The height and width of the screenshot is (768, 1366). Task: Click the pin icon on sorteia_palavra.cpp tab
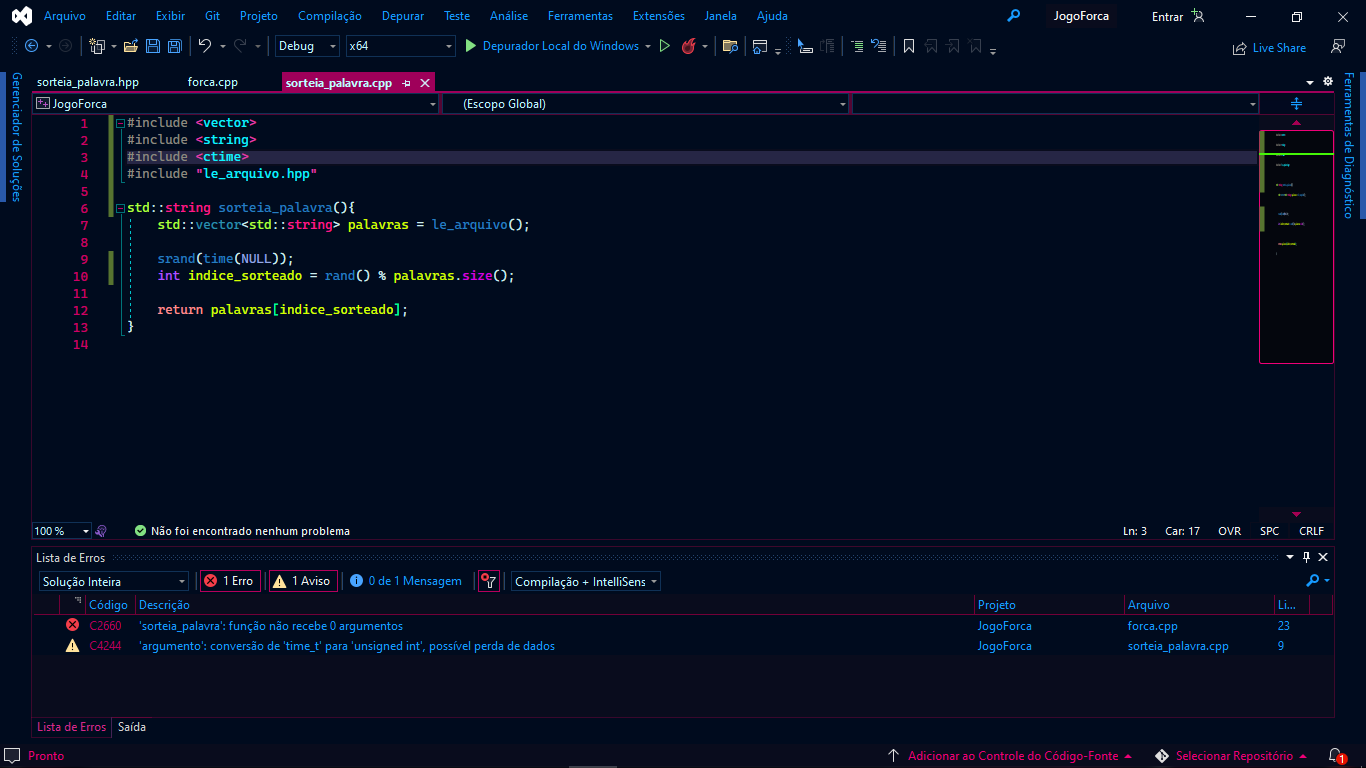coord(406,84)
